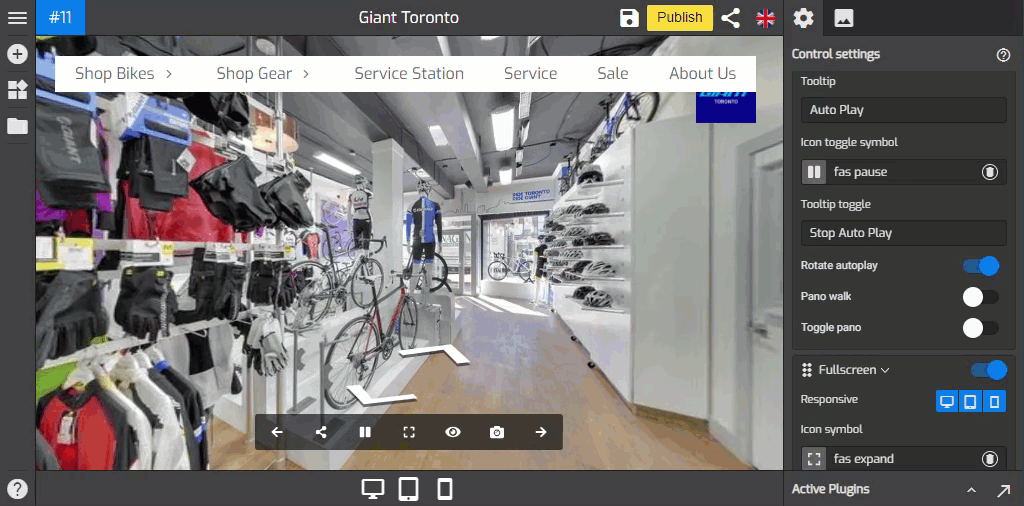Click the eye icon in tour control bar
This screenshot has width=1024, height=506.
click(x=453, y=432)
